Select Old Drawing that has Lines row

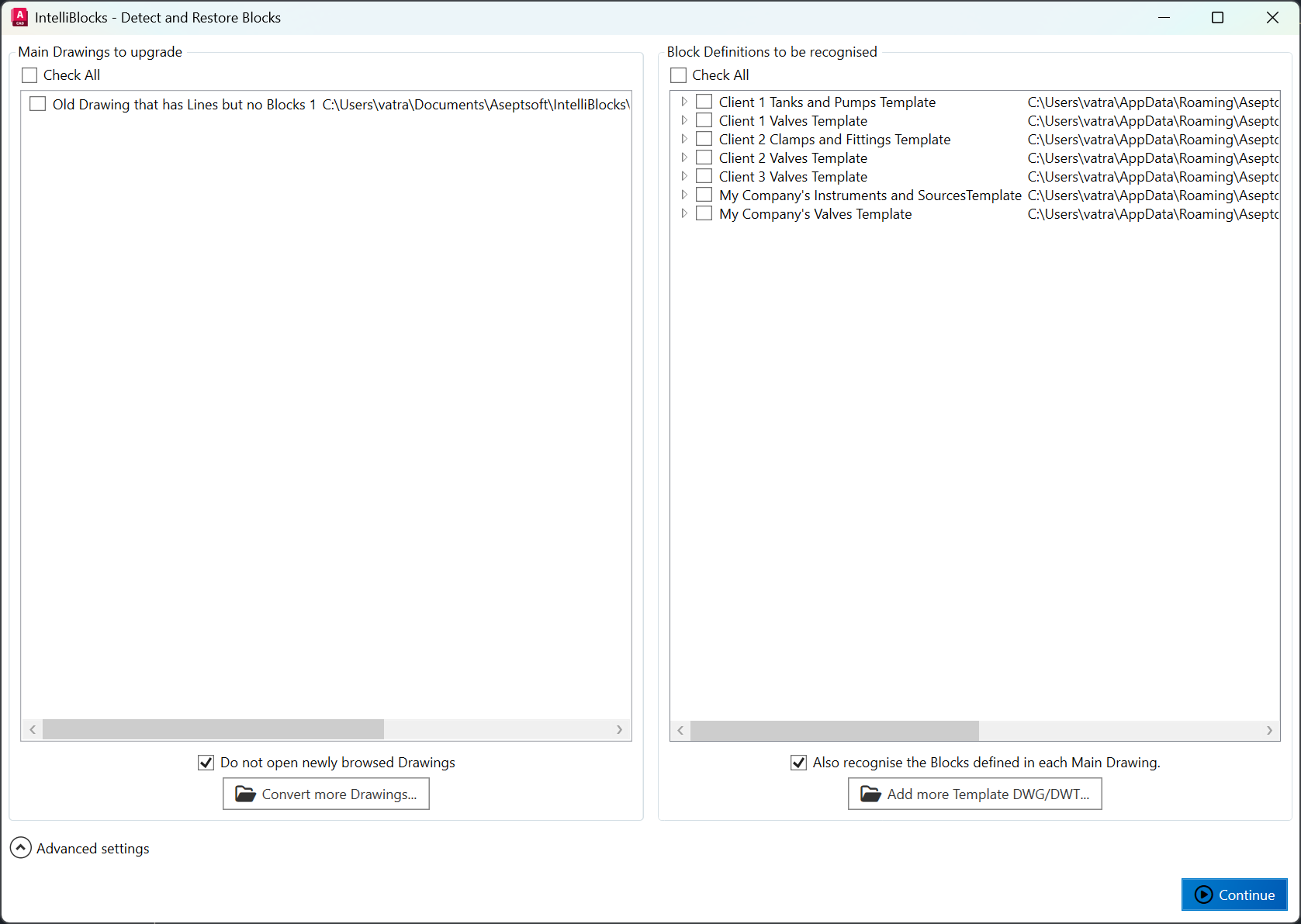point(184,105)
